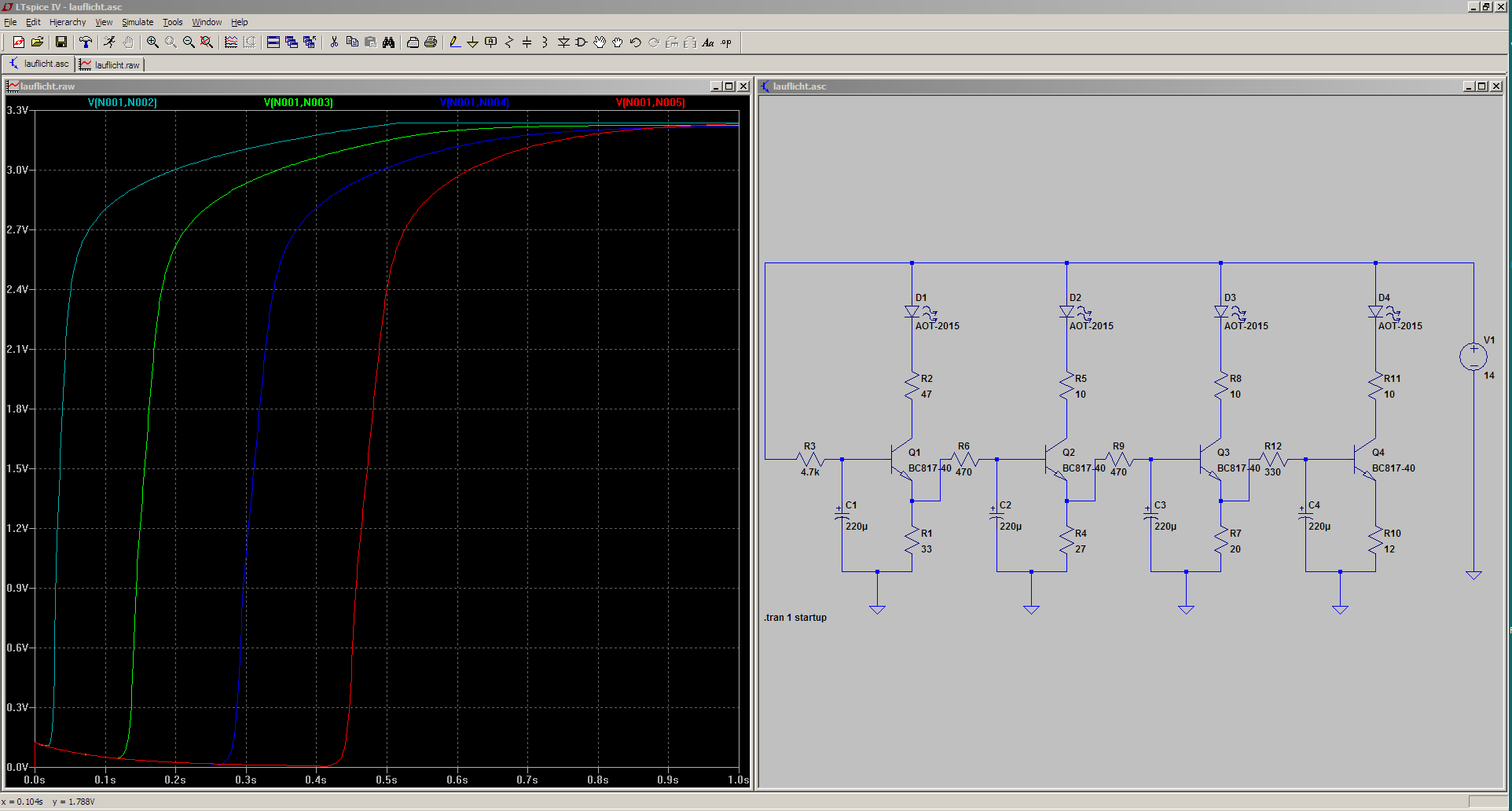The image size is (1512, 811).
Task: Select the Resistor placement tool
Action: click(x=509, y=42)
